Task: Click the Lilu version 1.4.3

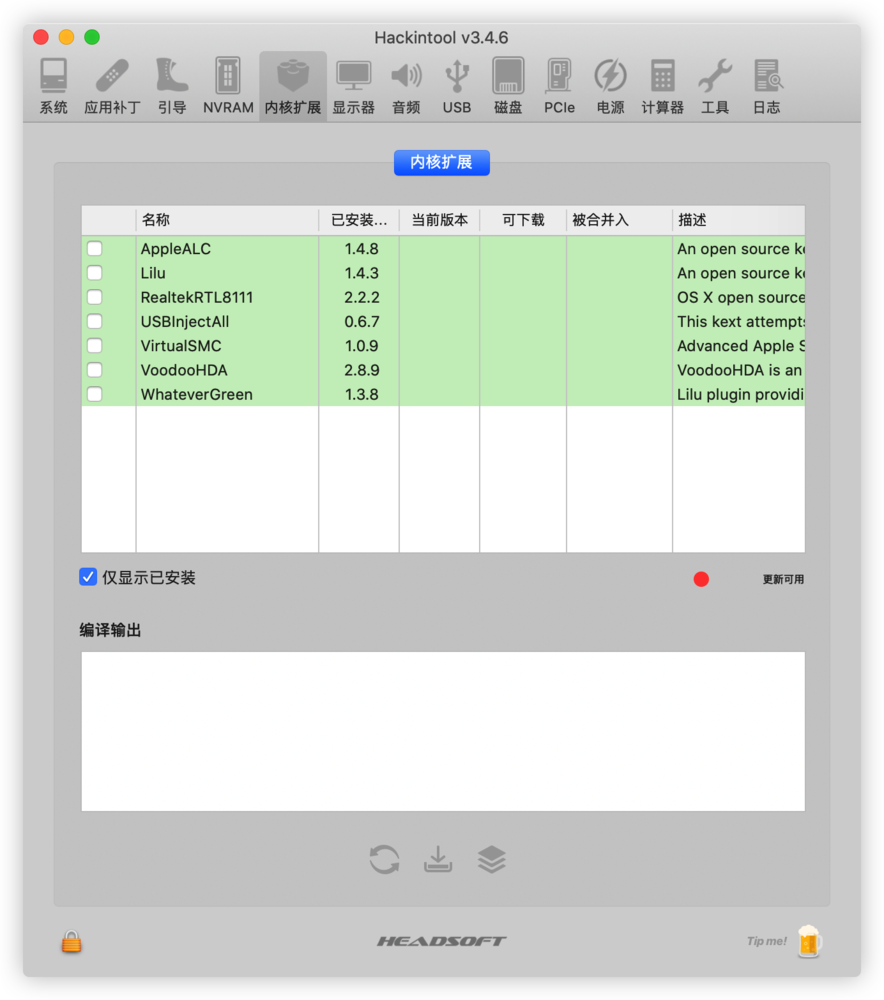Action: pos(362,273)
